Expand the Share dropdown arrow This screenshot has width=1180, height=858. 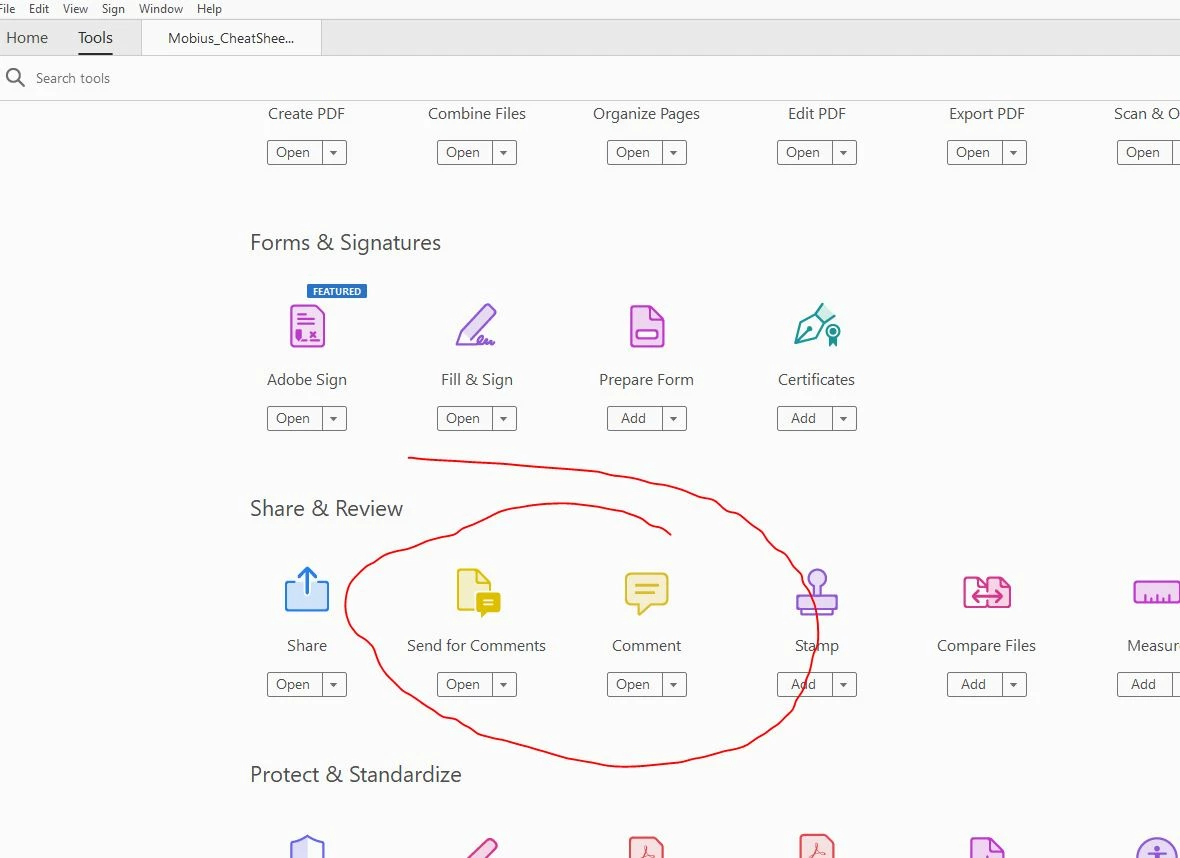click(x=334, y=684)
